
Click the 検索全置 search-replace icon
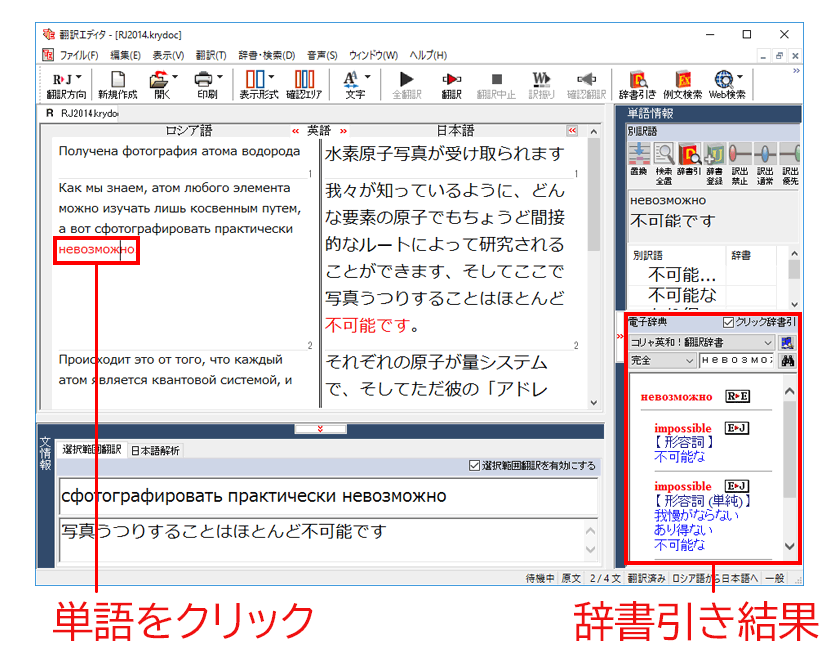point(664,154)
